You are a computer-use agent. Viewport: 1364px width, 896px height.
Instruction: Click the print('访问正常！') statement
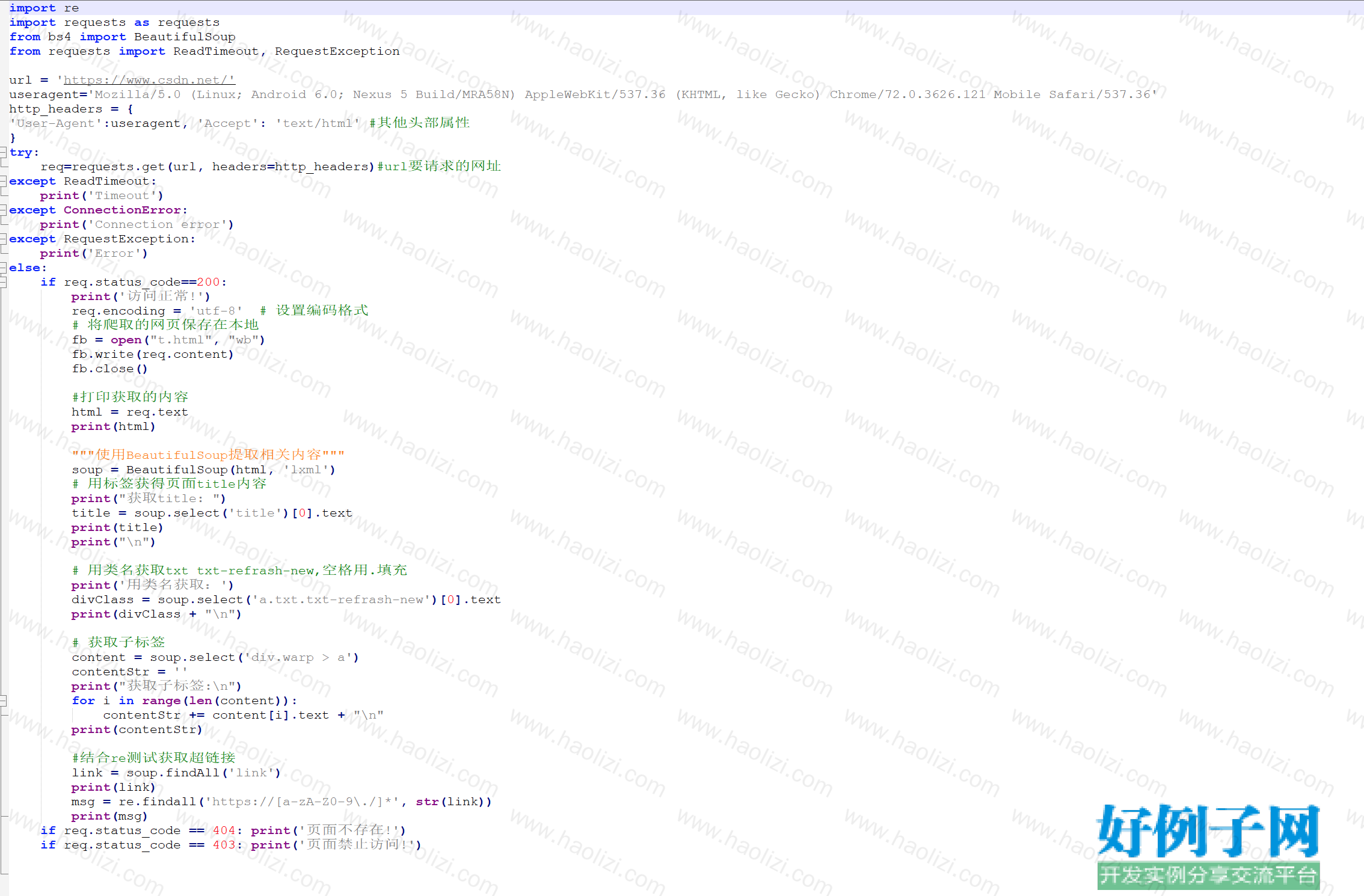(141, 296)
